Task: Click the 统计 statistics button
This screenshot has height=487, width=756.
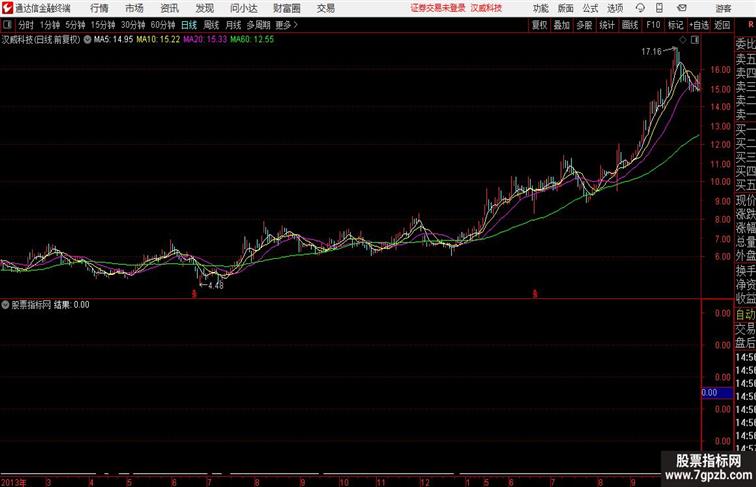Action: 607,25
